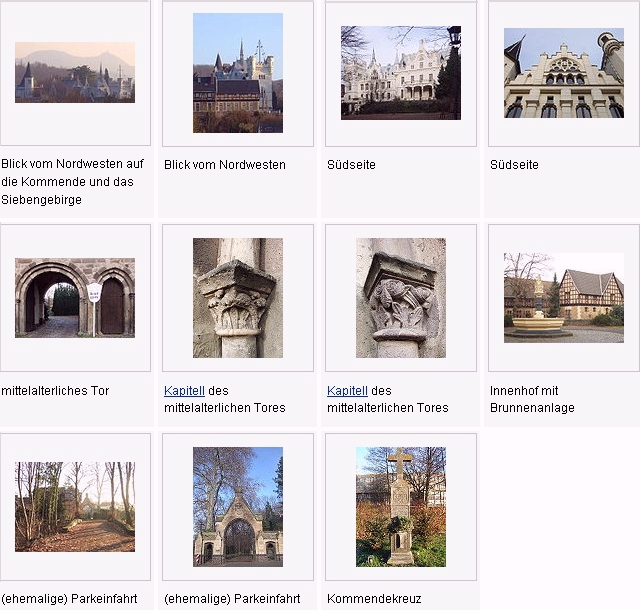Open the Siebengebirge panorama thumbnail
Image resolution: width=640 pixels, height=610 pixels.
point(75,72)
